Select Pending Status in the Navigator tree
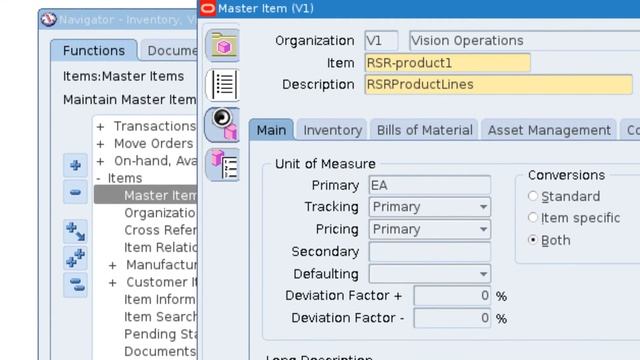 160,334
